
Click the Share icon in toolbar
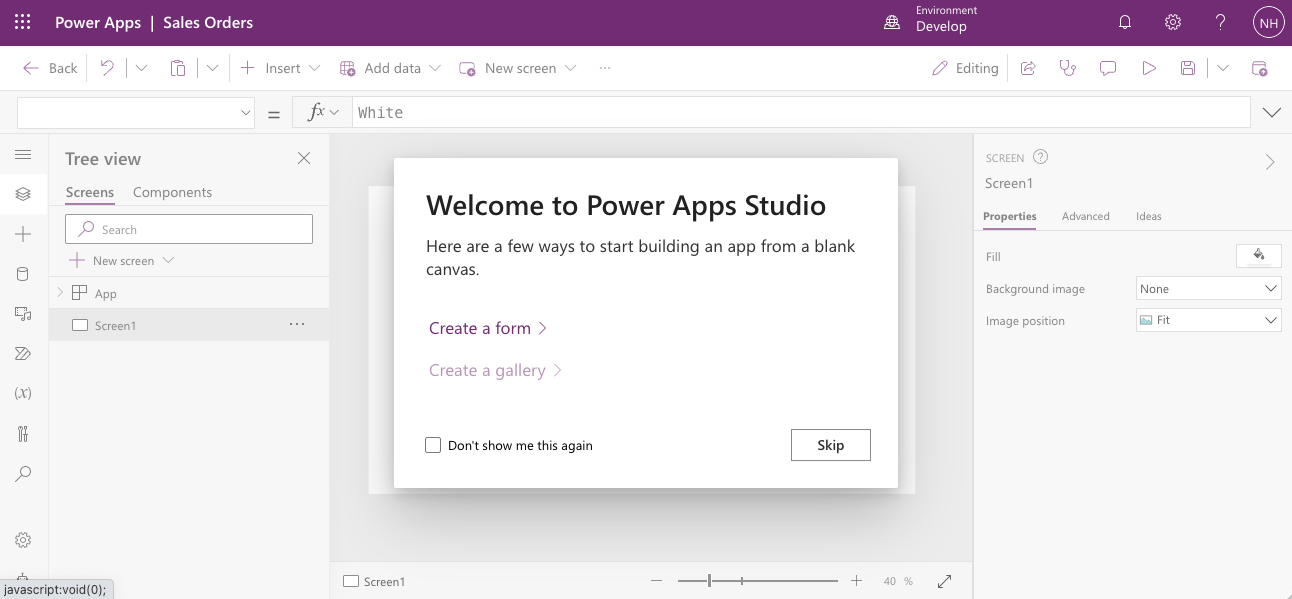click(x=1028, y=68)
